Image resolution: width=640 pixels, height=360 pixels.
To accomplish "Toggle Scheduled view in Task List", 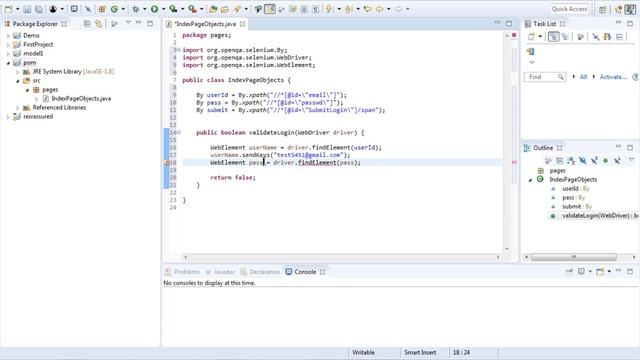I will (565, 37).
